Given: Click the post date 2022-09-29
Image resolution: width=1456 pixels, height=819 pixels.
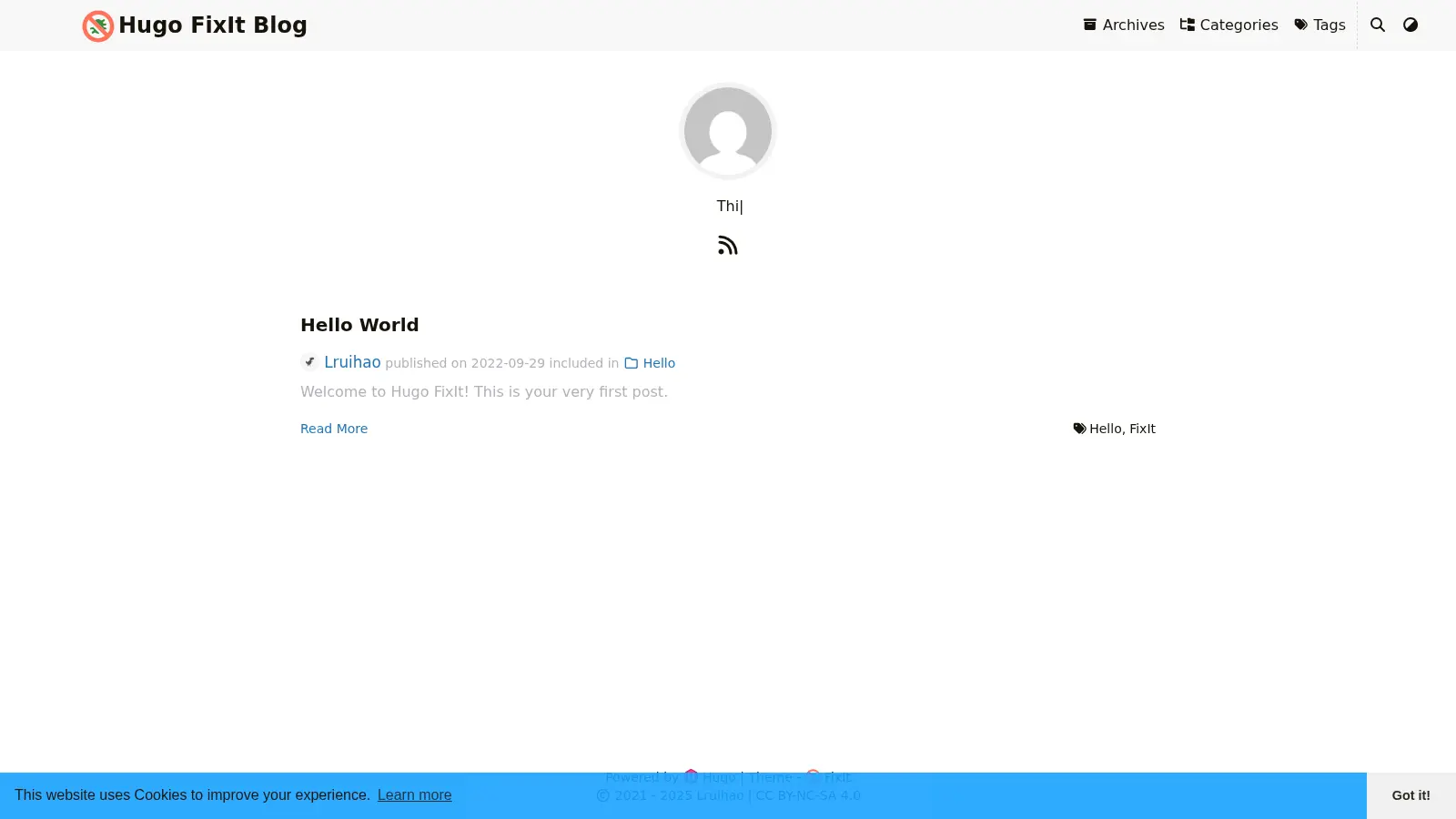Looking at the screenshot, I should point(508,363).
